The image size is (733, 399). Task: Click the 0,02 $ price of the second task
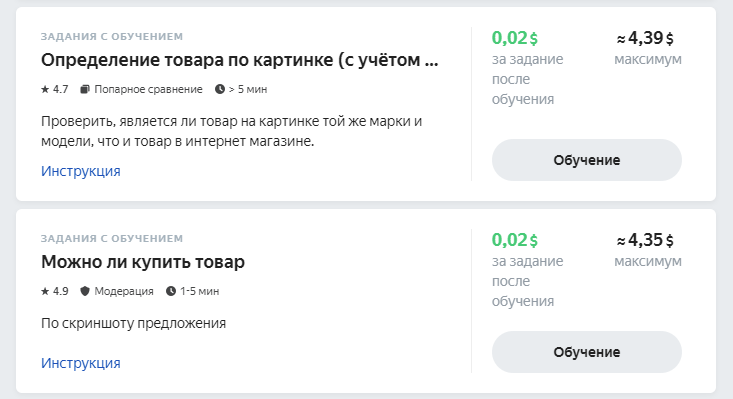(x=515, y=240)
